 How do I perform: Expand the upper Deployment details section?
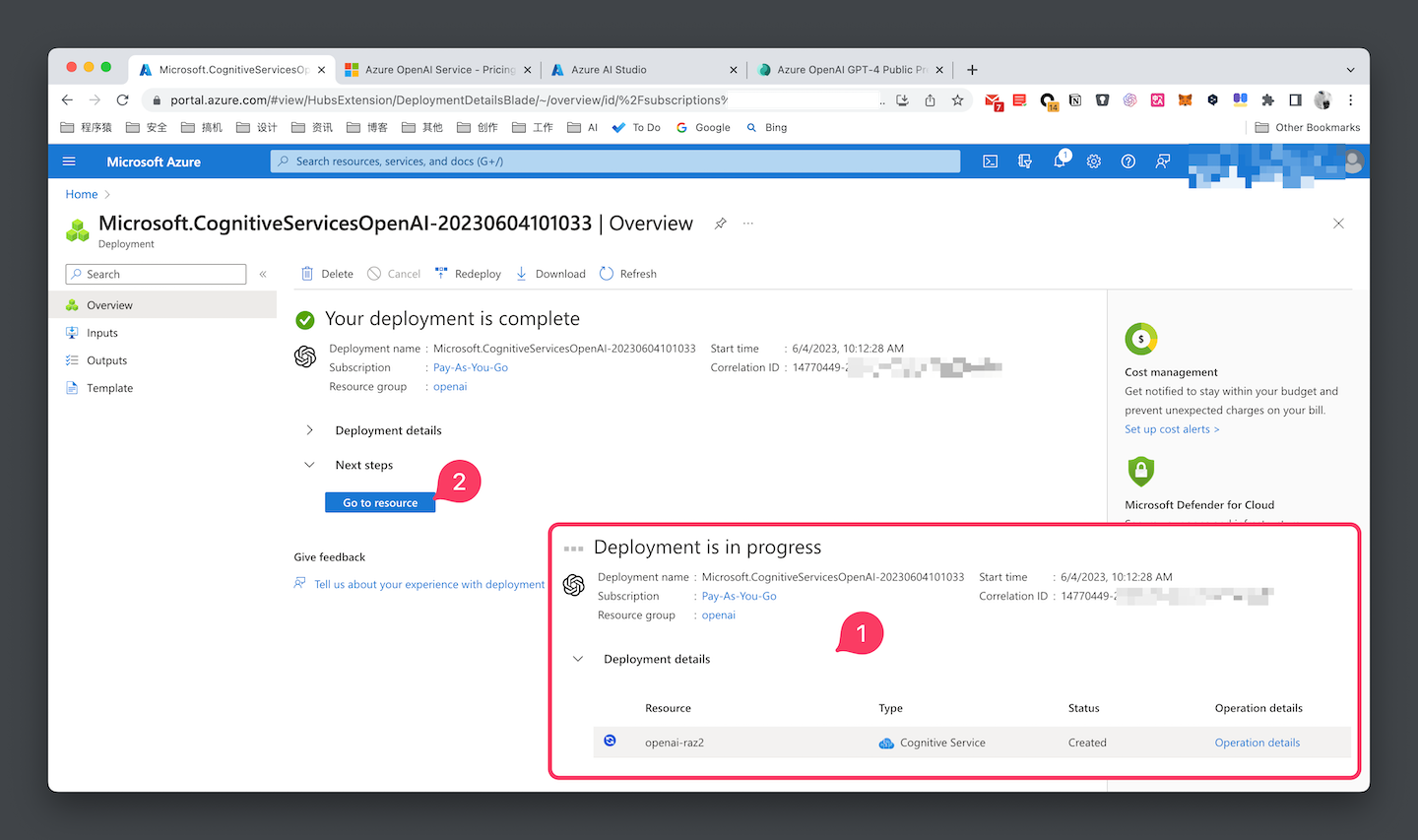[x=309, y=430]
